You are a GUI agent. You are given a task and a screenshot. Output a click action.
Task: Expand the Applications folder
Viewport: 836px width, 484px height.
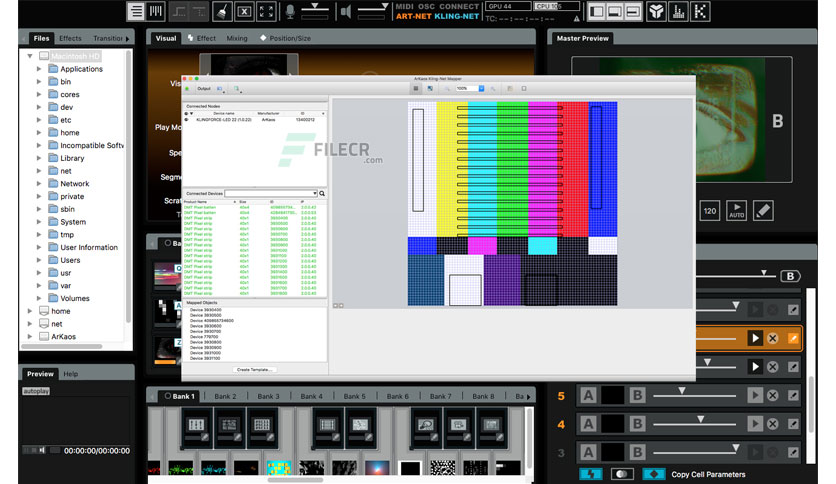tap(39, 69)
